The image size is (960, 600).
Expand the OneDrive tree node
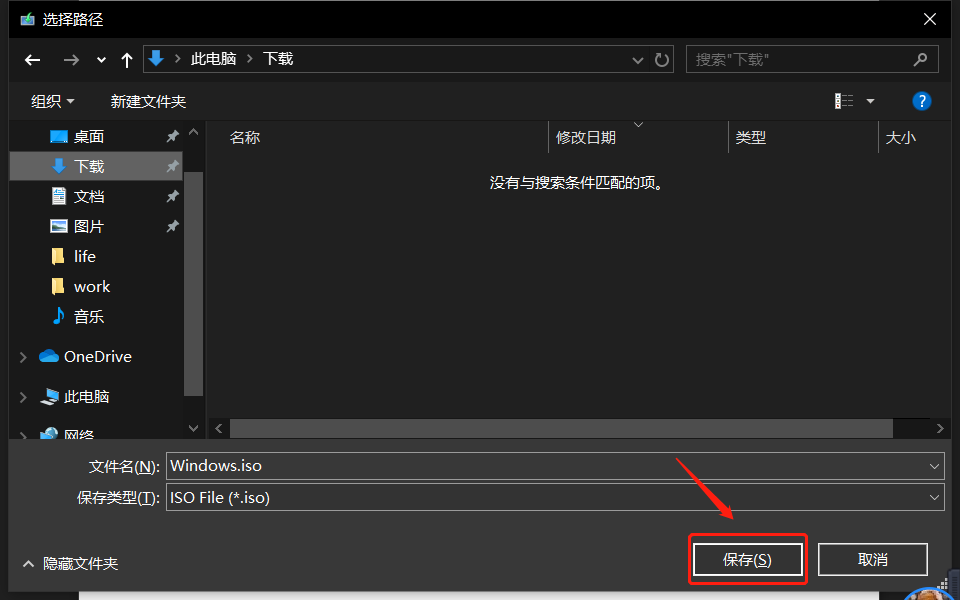coord(23,357)
